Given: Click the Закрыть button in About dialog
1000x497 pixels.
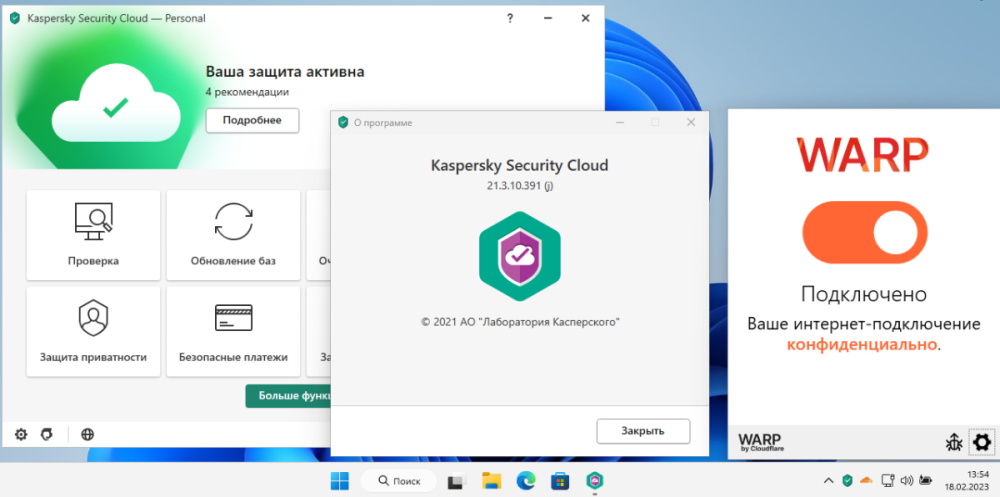Looking at the screenshot, I should (643, 431).
